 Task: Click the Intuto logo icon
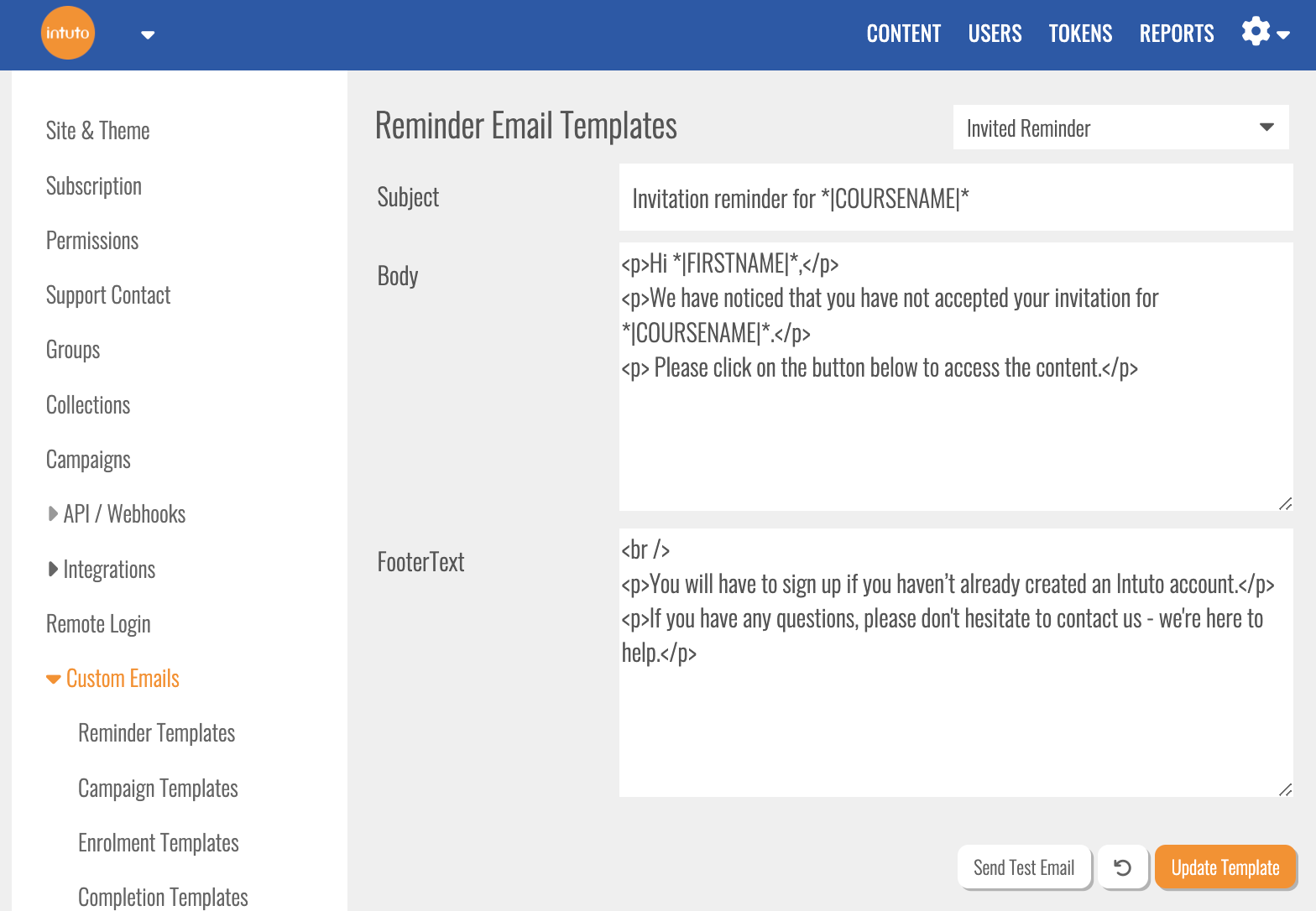[x=67, y=34]
